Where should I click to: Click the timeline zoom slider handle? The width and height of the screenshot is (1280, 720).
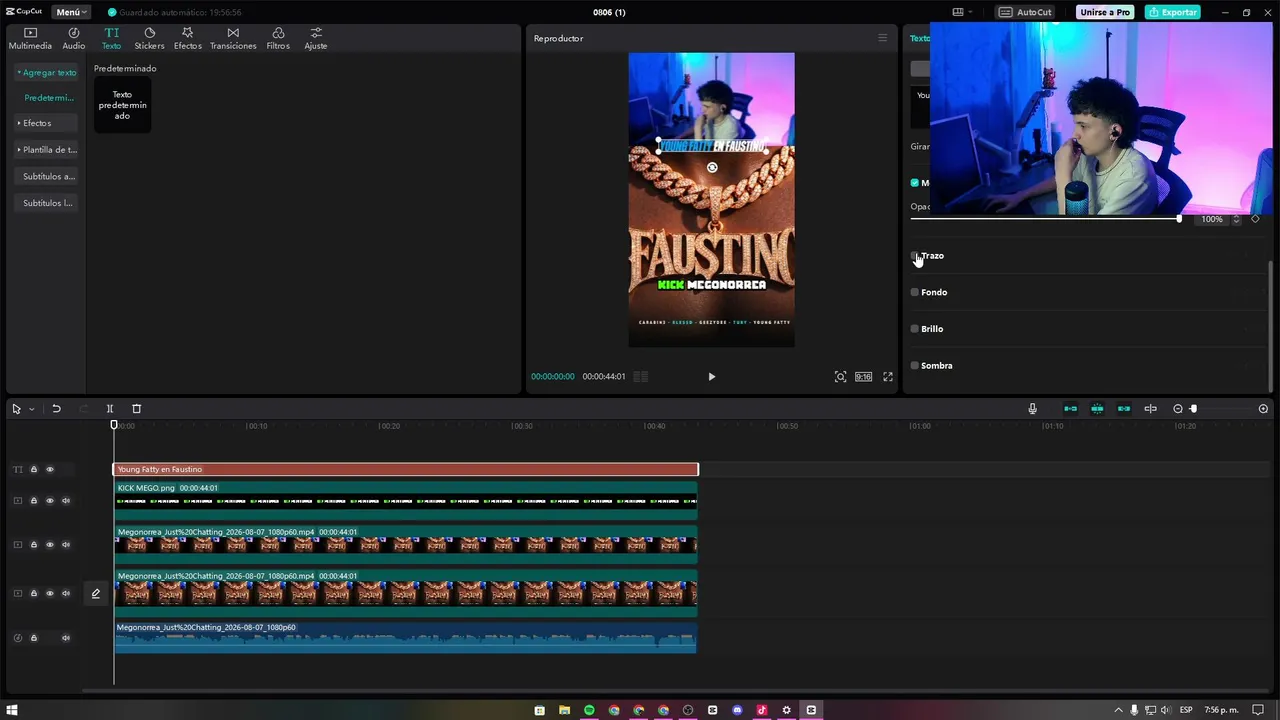click(x=1193, y=409)
